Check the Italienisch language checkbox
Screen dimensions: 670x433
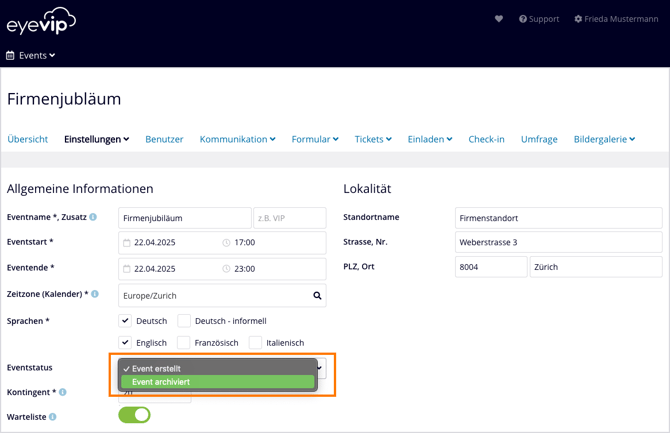(x=256, y=342)
